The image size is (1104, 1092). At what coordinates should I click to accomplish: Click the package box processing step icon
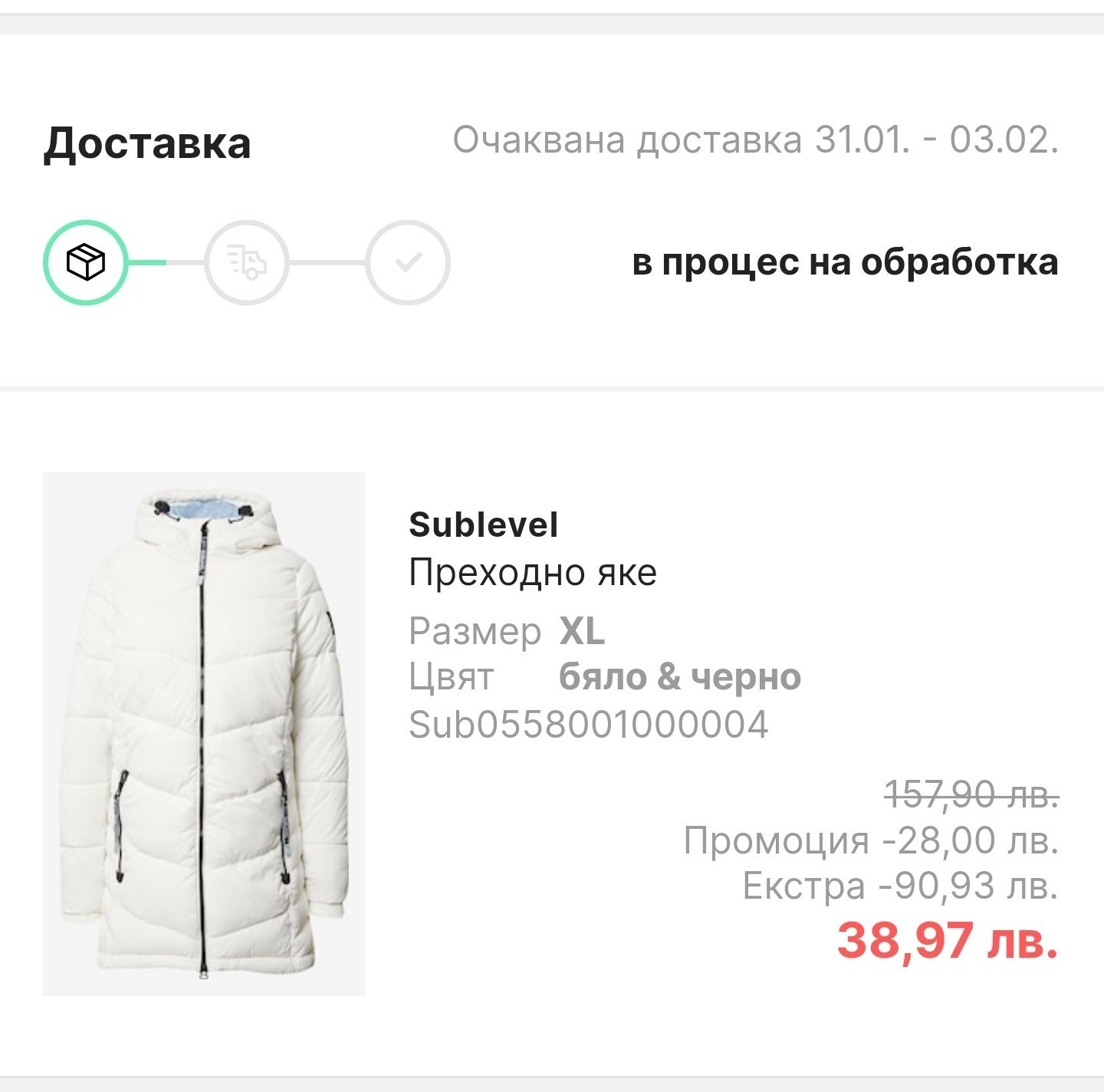pyautogui.click(x=85, y=262)
